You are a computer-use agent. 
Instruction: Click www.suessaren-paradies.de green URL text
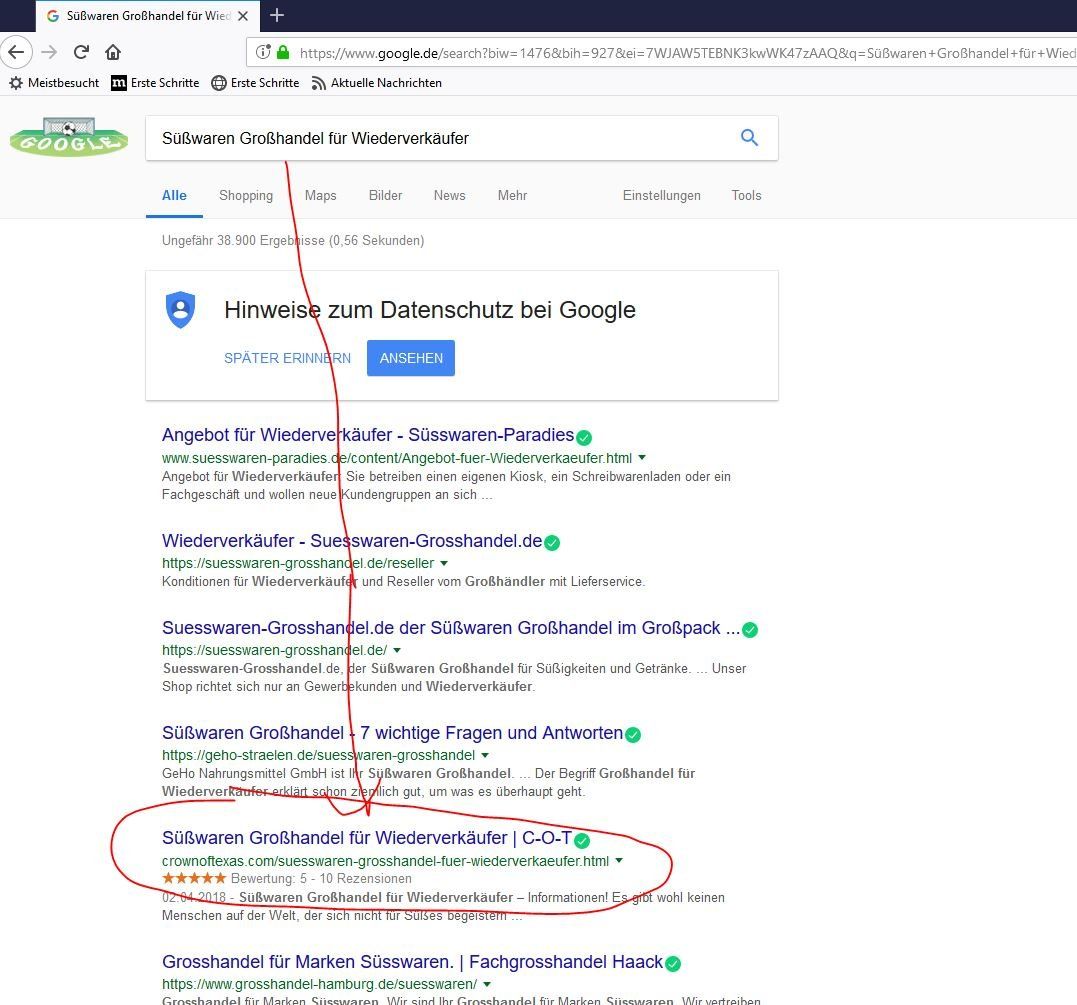(x=397, y=458)
